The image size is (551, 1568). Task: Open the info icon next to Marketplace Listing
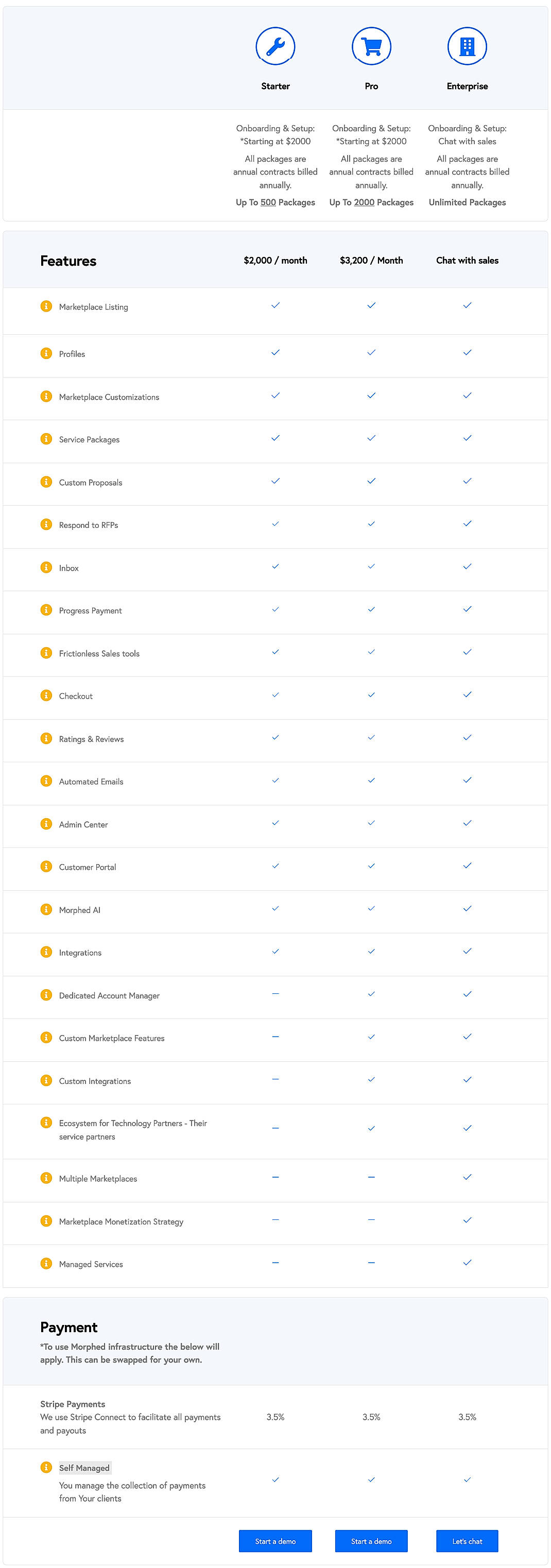coord(46,306)
